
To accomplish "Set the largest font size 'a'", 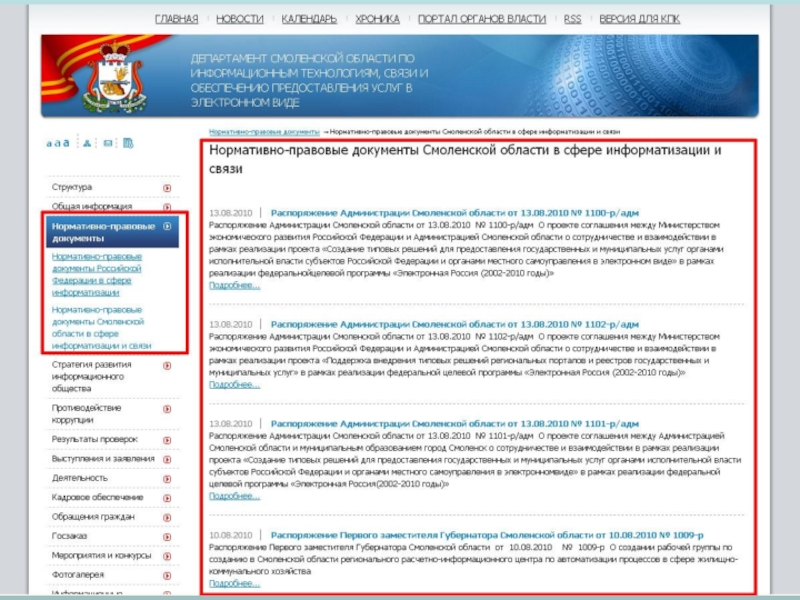I will [x=66, y=143].
